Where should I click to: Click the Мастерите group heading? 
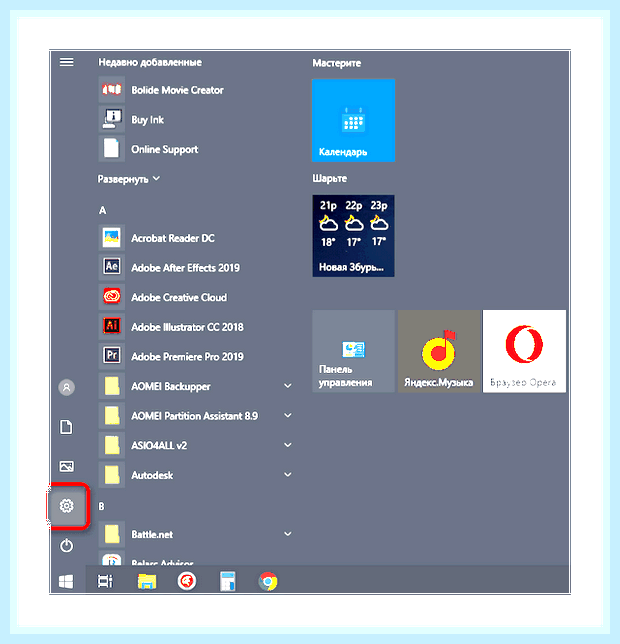click(337, 63)
